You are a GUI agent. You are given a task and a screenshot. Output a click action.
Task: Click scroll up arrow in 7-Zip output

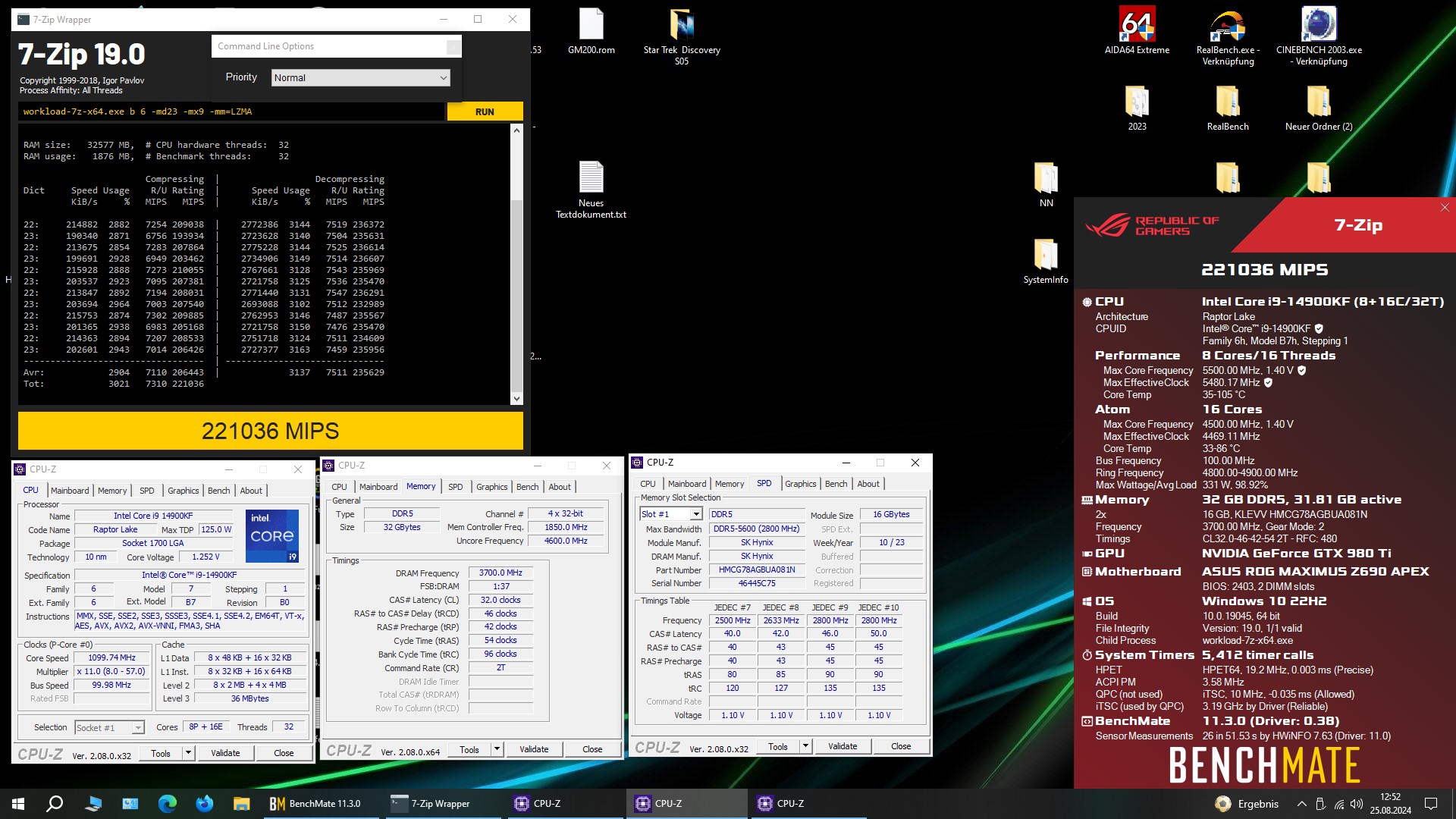pos(516,130)
